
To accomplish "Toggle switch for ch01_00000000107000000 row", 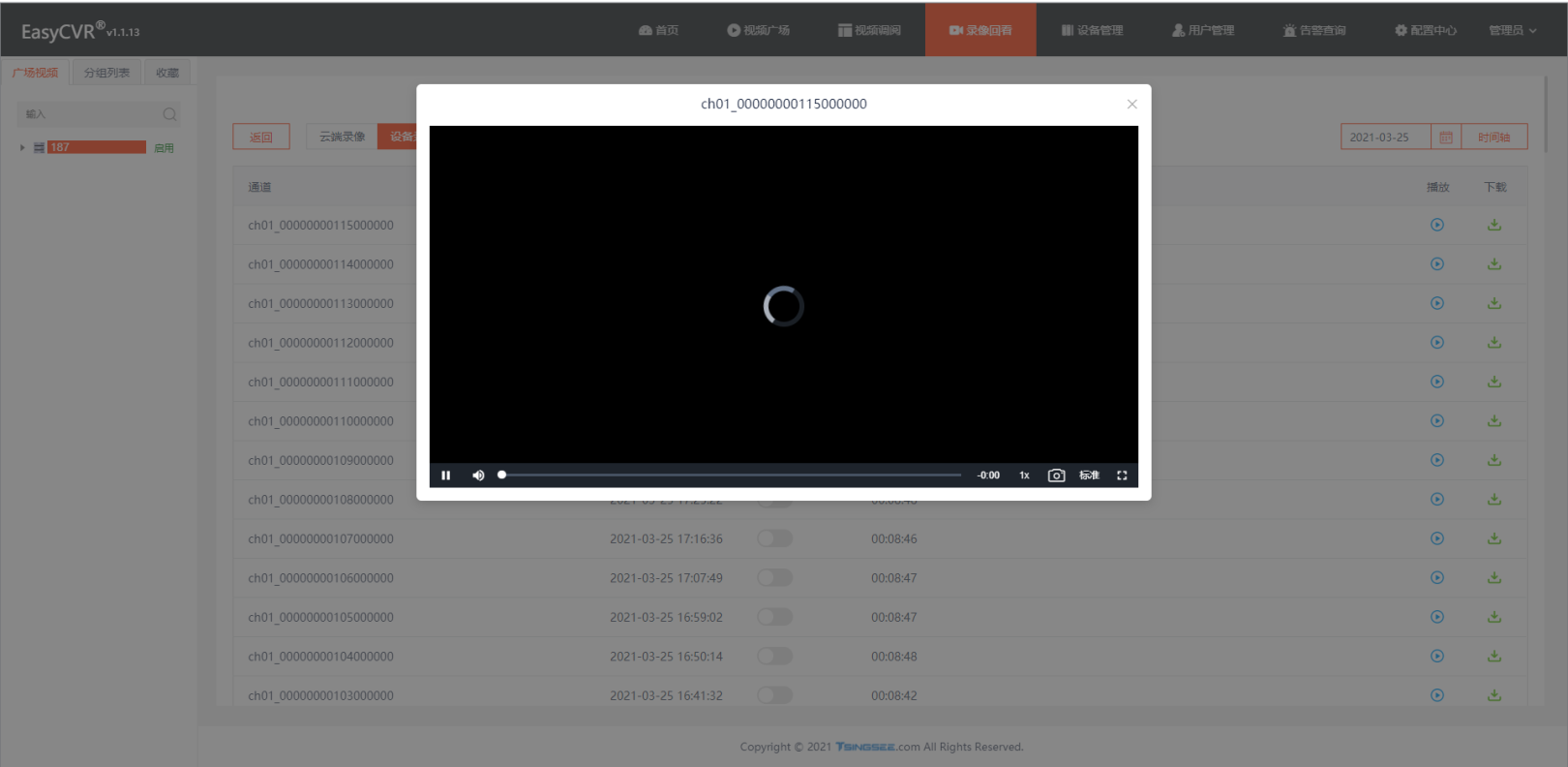I will [775, 538].
